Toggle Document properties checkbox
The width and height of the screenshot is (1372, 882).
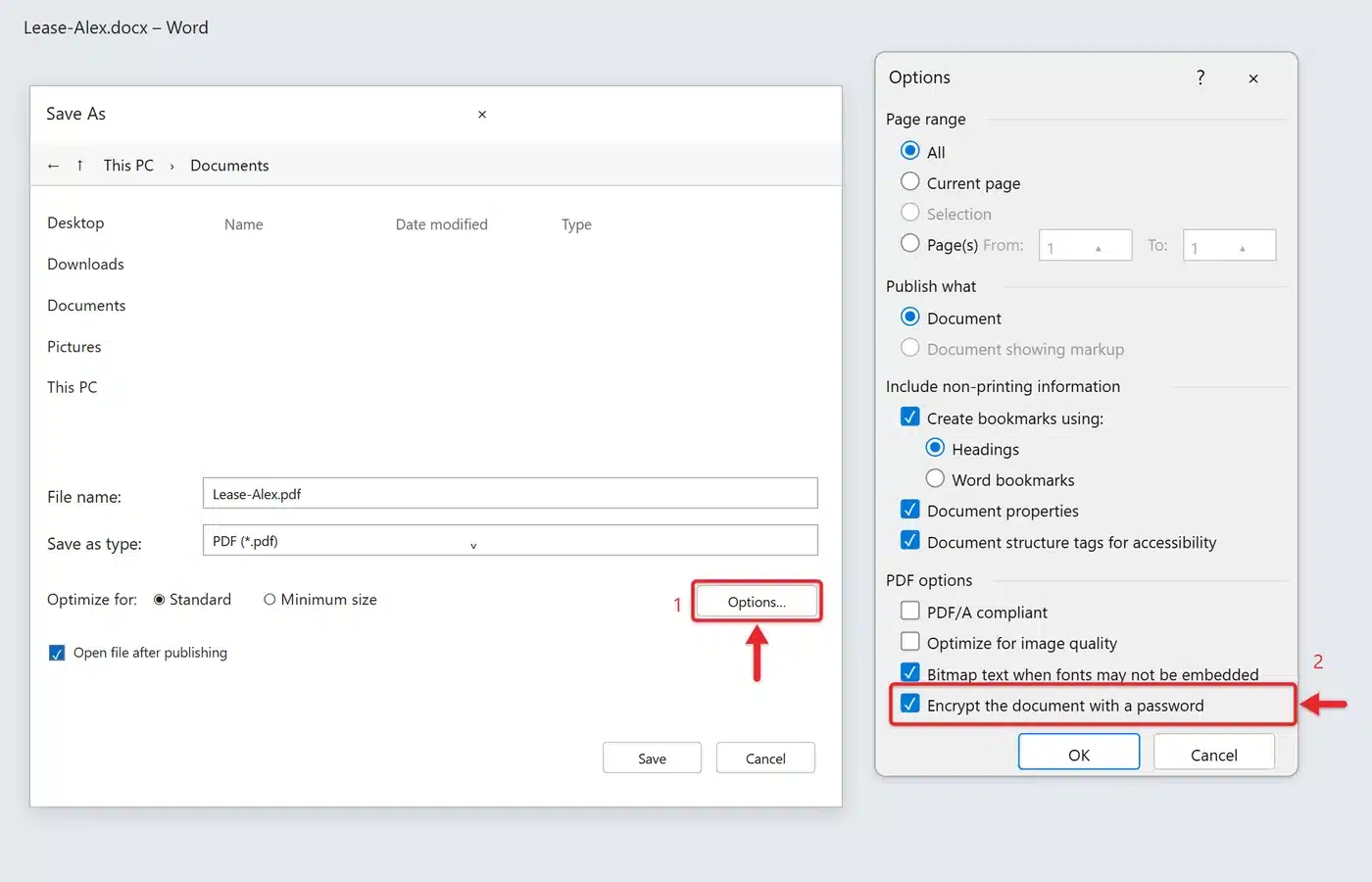coord(909,510)
